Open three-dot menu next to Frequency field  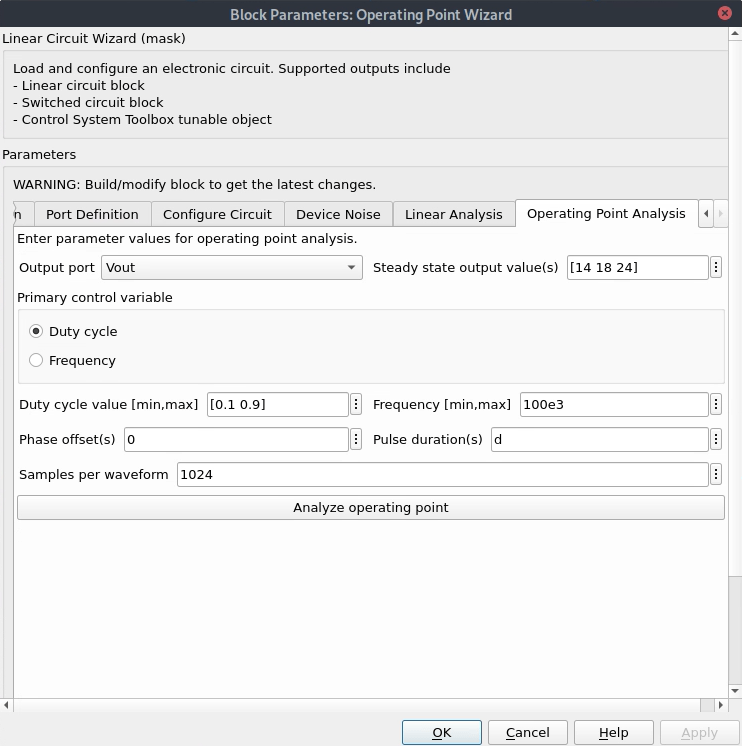tap(716, 404)
